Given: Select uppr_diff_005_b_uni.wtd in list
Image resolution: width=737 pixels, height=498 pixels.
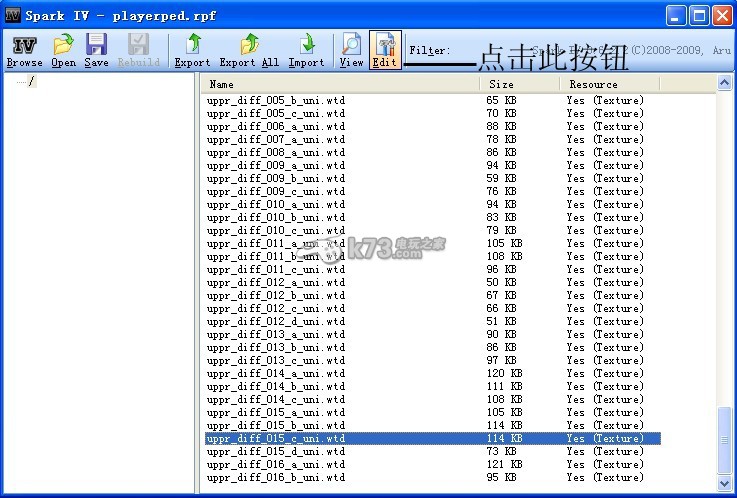Looking at the screenshot, I should (276, 100).
